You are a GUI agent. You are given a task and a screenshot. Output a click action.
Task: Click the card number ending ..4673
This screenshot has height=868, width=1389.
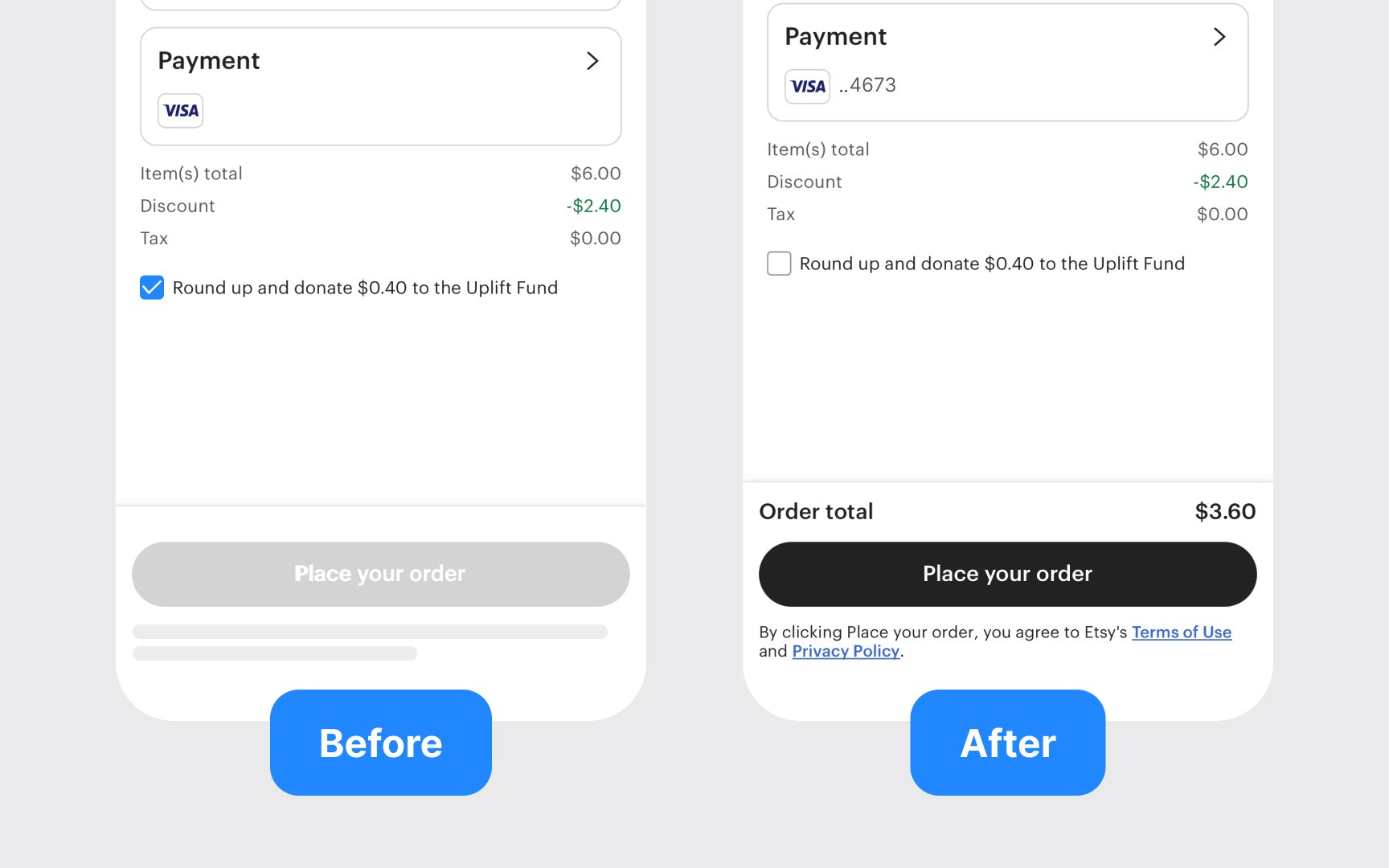867,85
